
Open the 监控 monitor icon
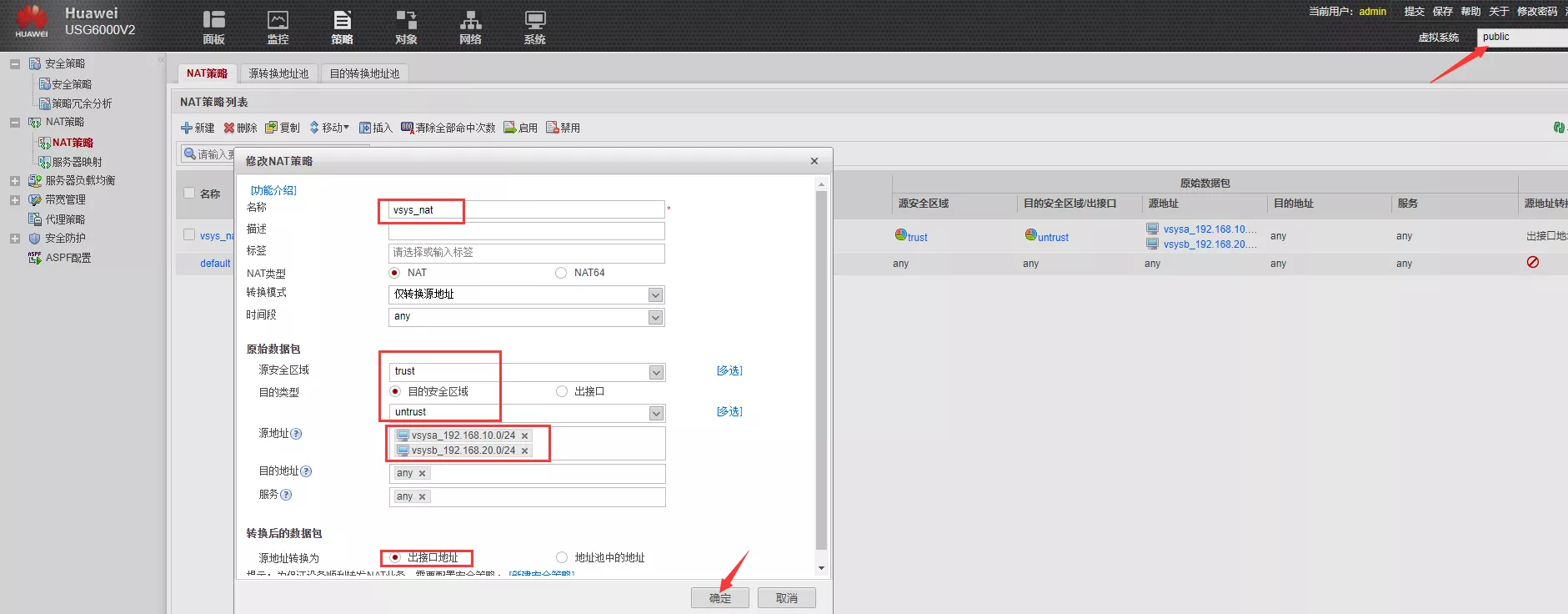(x=278, y=20)
